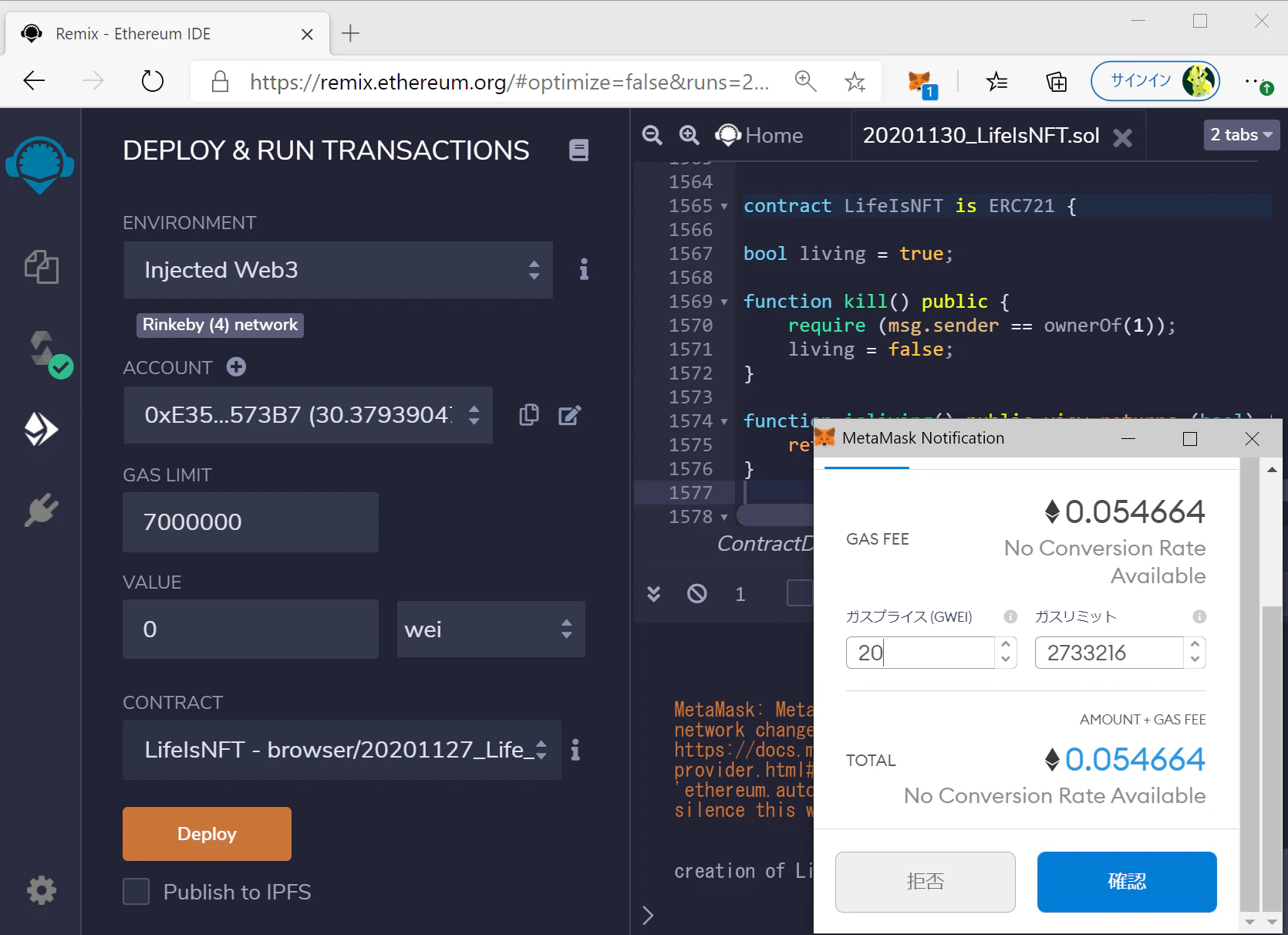Collapse the fold arrow on line 1574
Viewport: 1288px width, 935px height.
(724, 421)
